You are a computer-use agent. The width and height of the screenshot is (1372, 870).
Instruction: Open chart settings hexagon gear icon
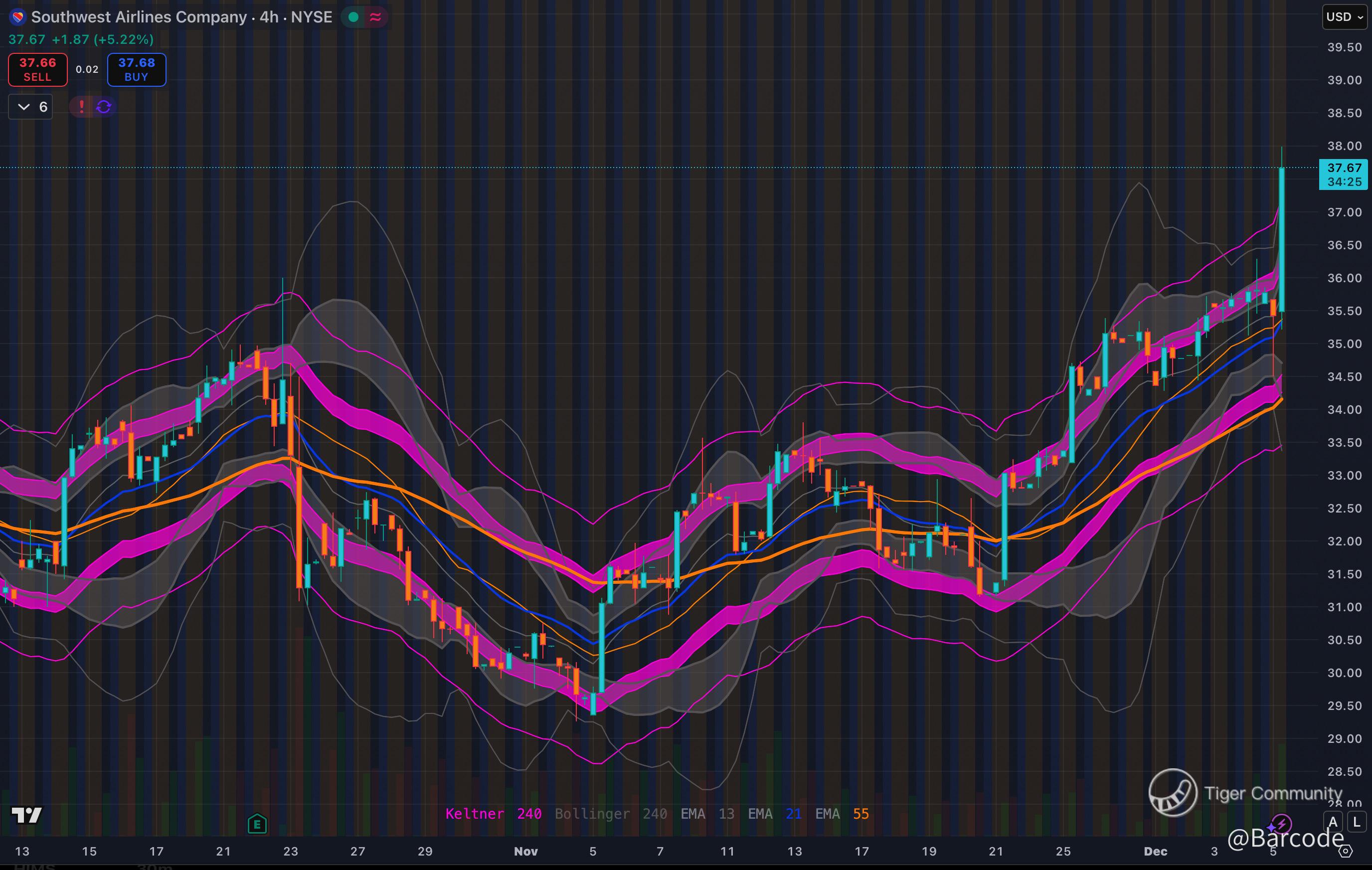1345,851
